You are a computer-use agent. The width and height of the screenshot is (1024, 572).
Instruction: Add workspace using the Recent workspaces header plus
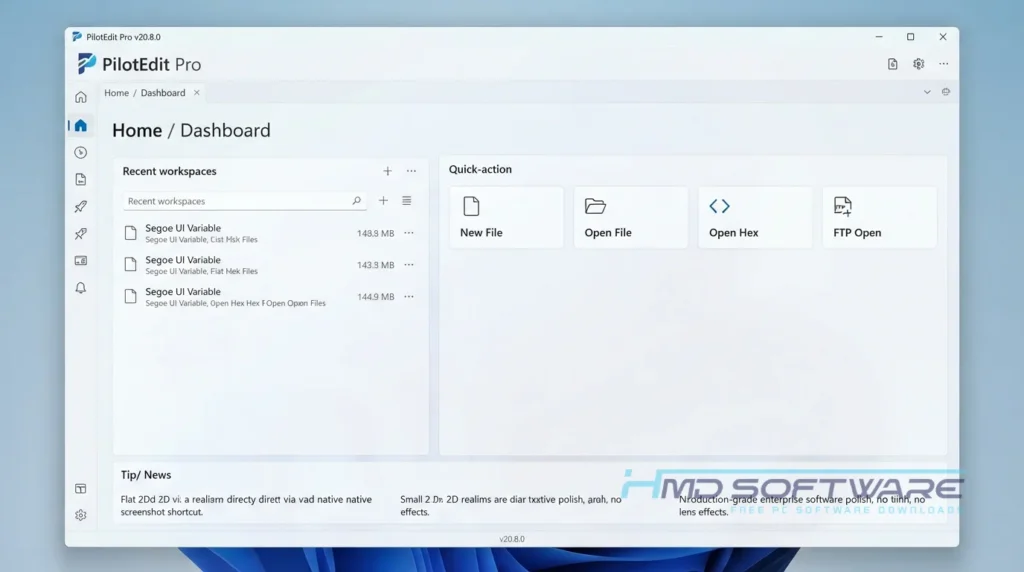387,171
